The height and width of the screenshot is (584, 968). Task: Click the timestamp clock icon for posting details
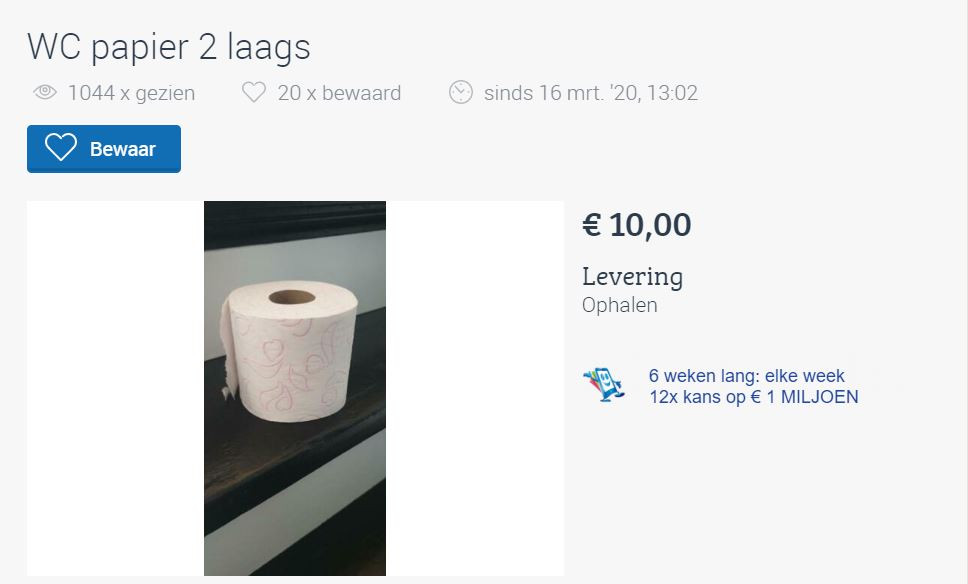pos(460,92)
